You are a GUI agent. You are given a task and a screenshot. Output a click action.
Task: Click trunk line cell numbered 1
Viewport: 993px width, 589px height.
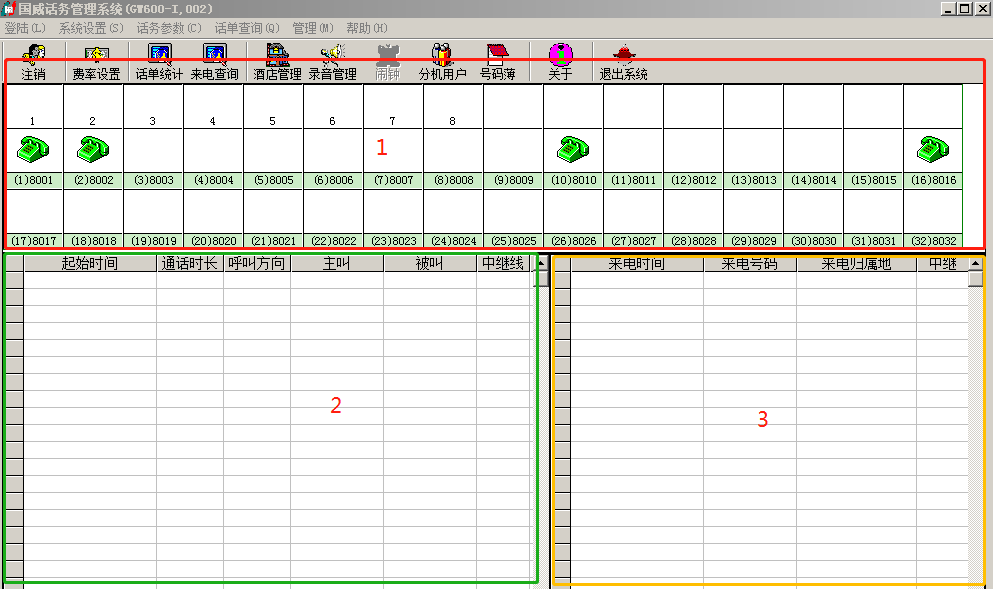[x=33, y=107]
